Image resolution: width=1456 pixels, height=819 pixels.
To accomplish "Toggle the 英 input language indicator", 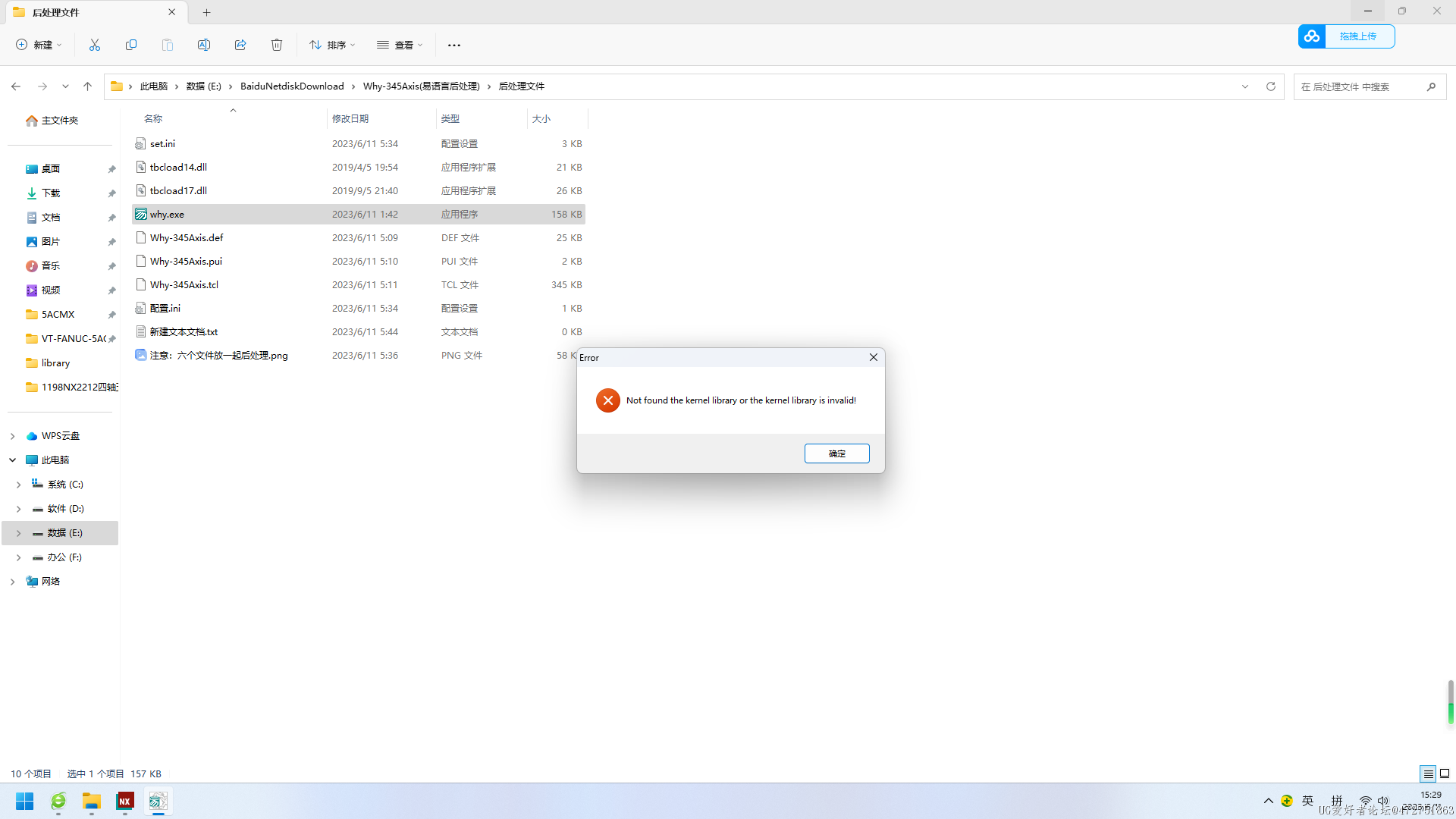I will tap(1308, 801).
